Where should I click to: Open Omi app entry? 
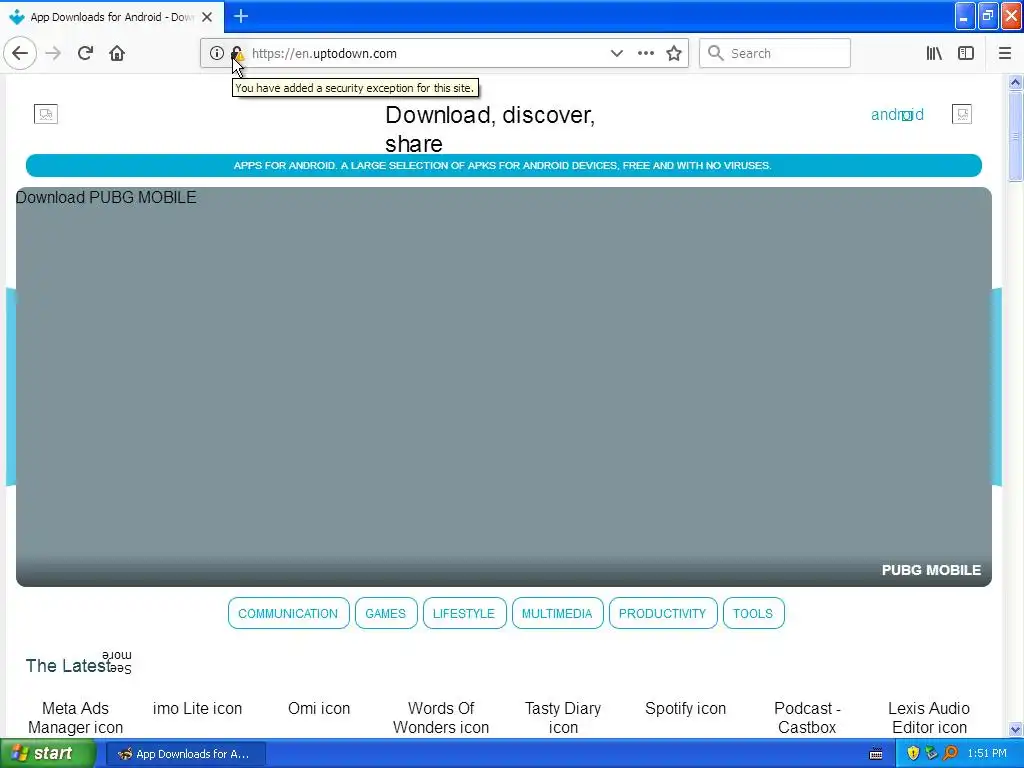(319, 709)
